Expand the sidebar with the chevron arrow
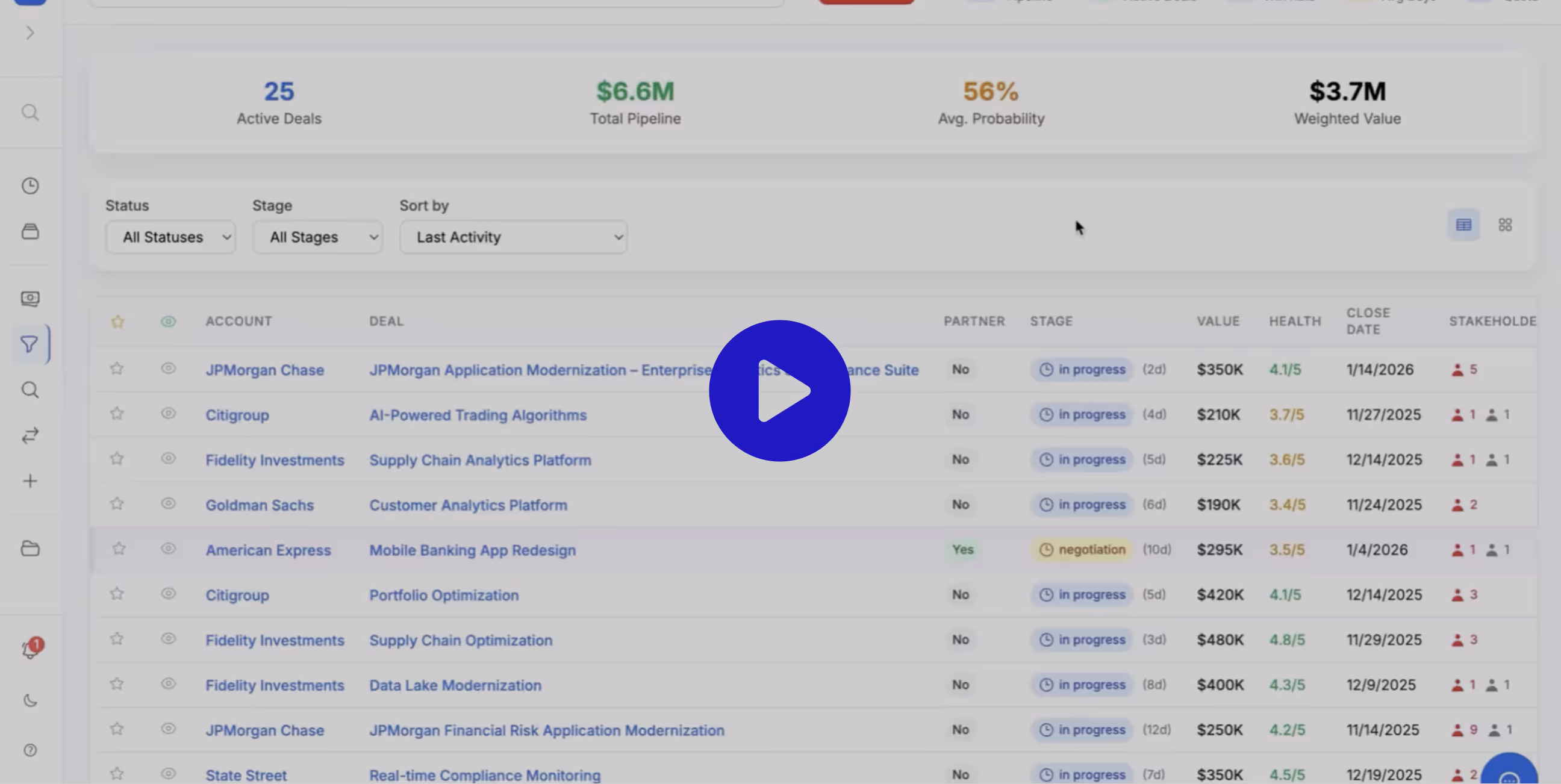The height and width of the screenshot is (784, 1561). click(x=30, y=33)
